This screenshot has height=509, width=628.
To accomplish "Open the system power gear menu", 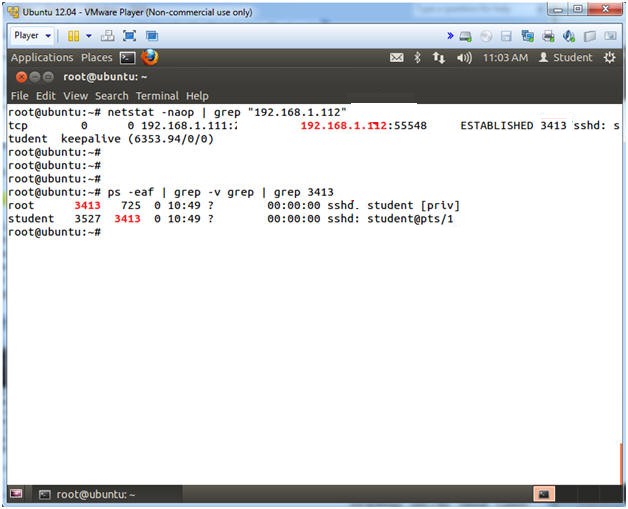I will pyautogui.click(x=609, y=58).
